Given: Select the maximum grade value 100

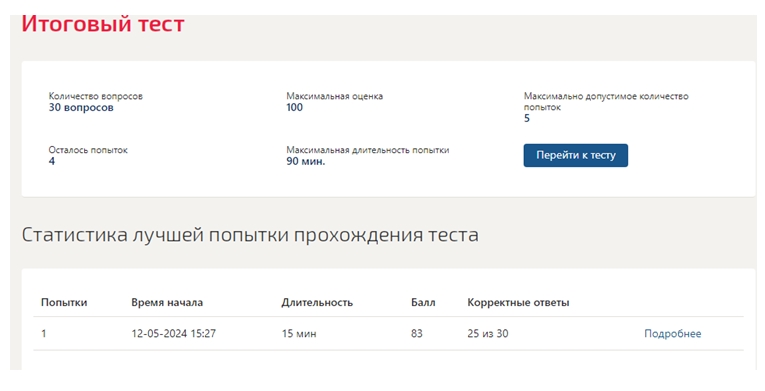Looking at the screenshot, I should [295, 108].
